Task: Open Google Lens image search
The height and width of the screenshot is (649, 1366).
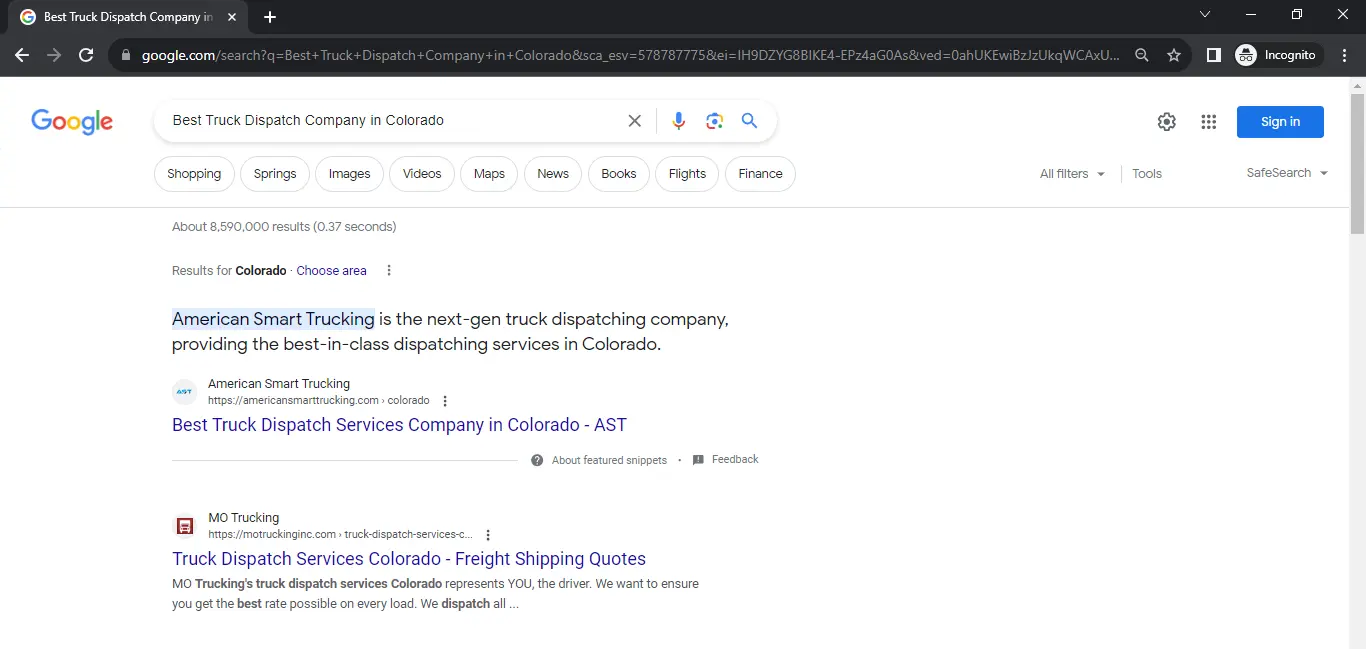Action: click(714, 121)
